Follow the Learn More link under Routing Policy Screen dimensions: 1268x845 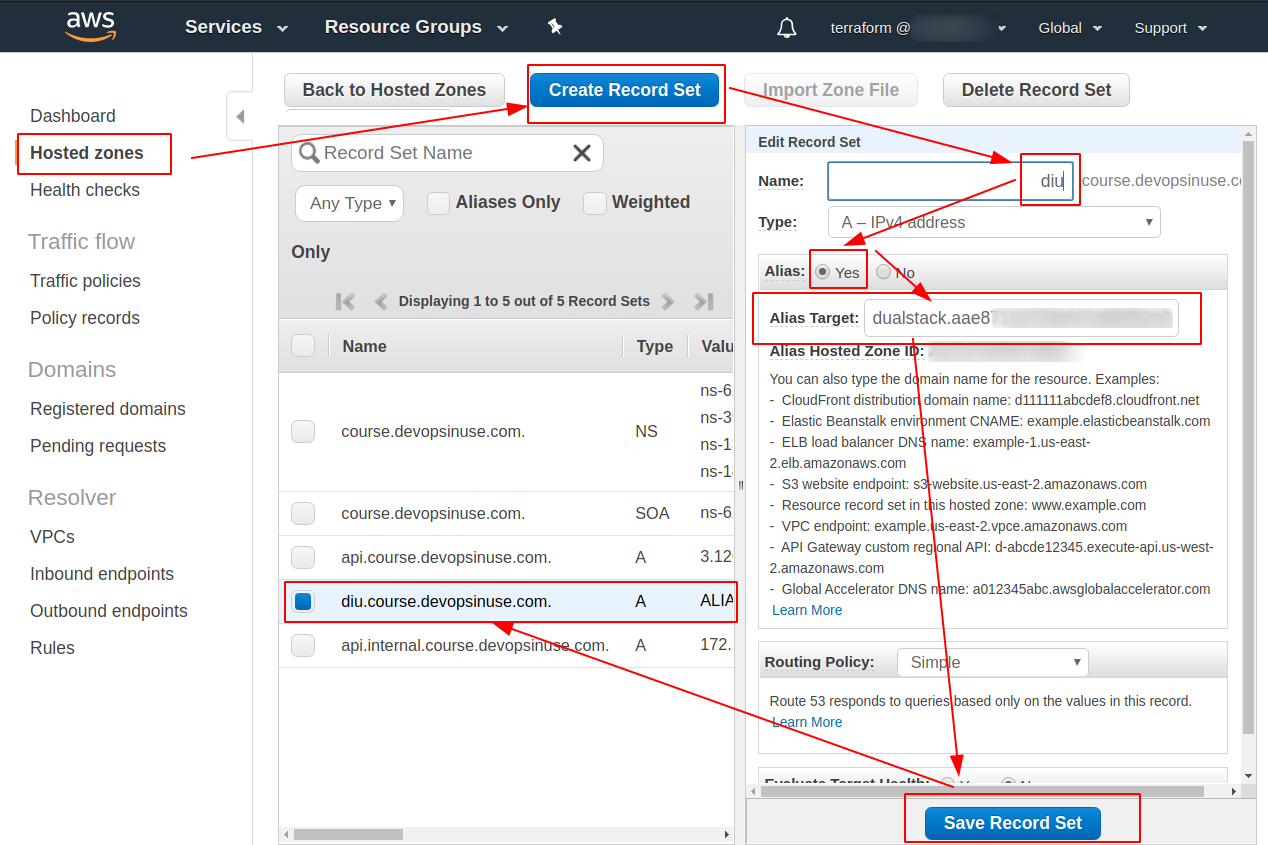click(807, 722)
